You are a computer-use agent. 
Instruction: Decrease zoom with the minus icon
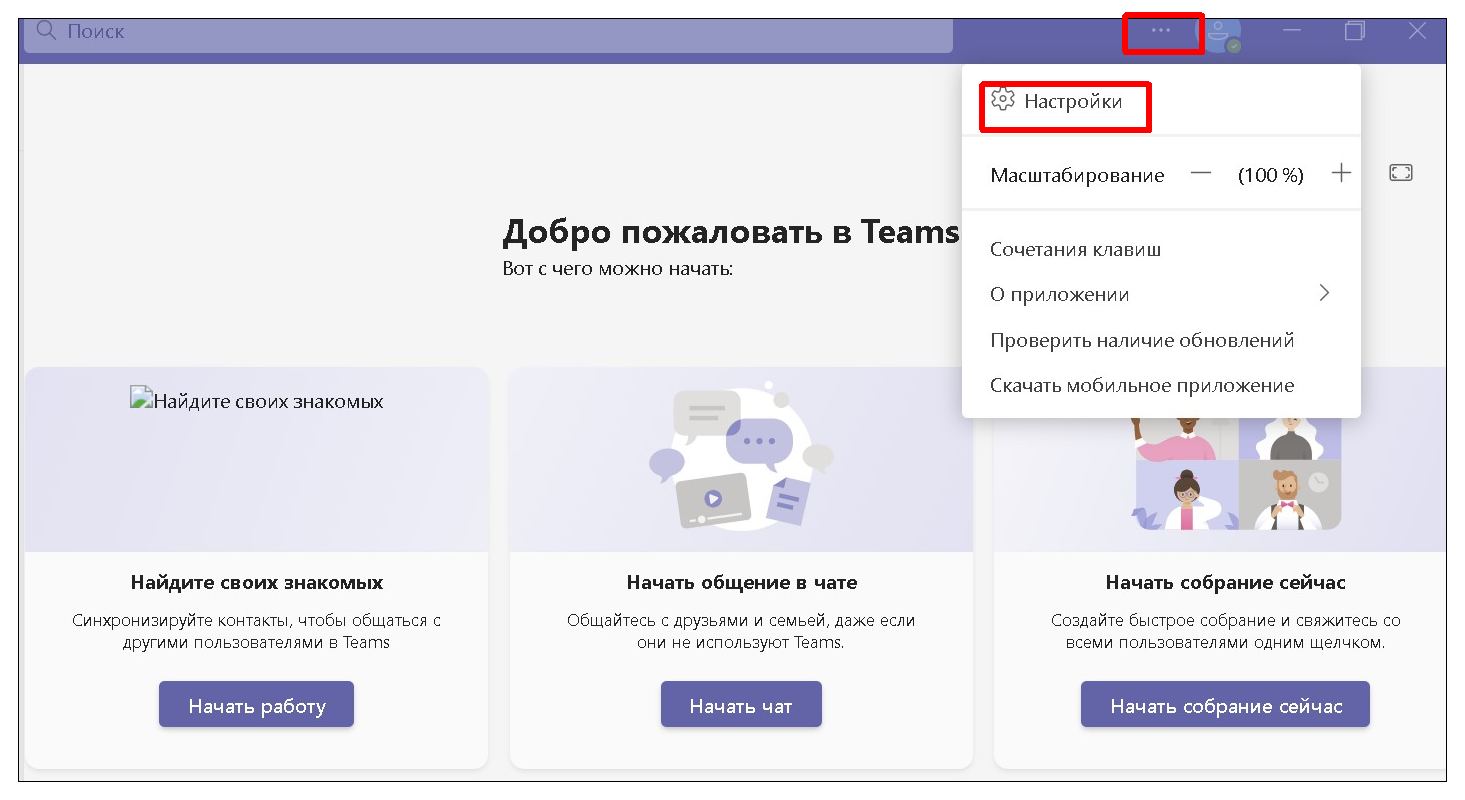(1201, 174)
